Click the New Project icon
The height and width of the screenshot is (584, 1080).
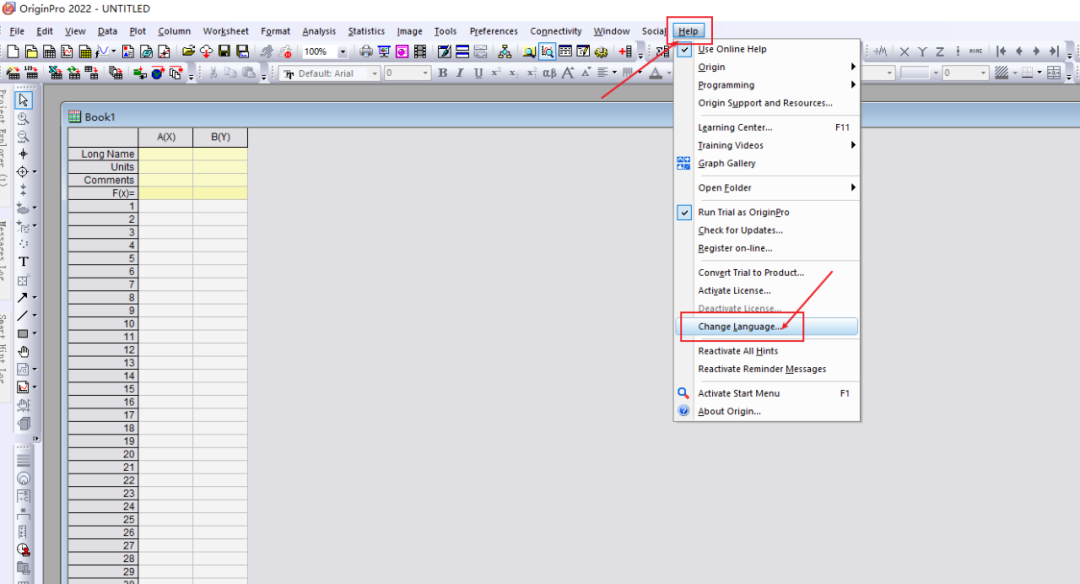pyautogui.click(x=13, y=52)
